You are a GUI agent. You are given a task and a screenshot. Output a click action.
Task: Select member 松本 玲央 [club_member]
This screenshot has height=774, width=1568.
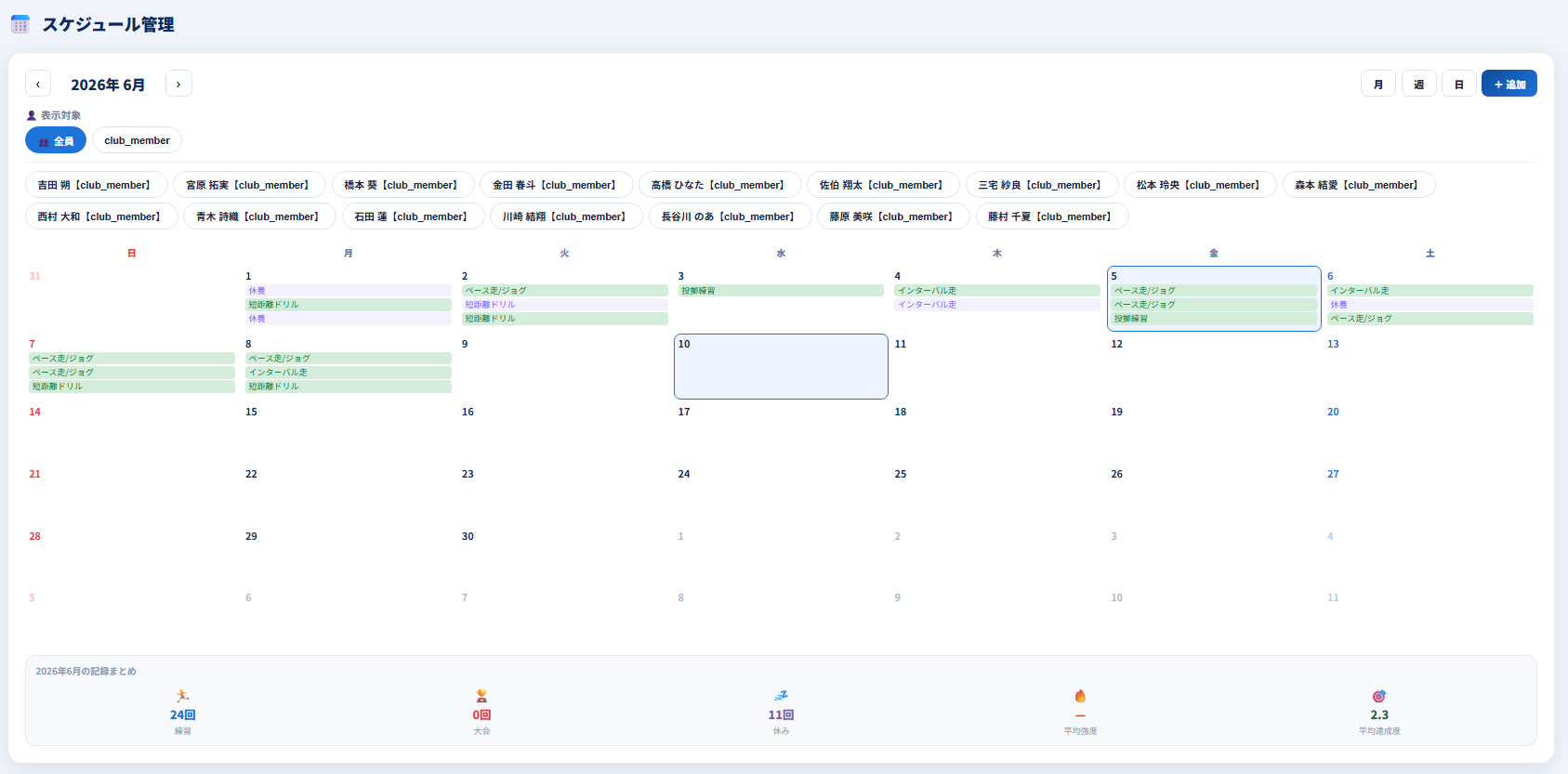[1201, 185]
